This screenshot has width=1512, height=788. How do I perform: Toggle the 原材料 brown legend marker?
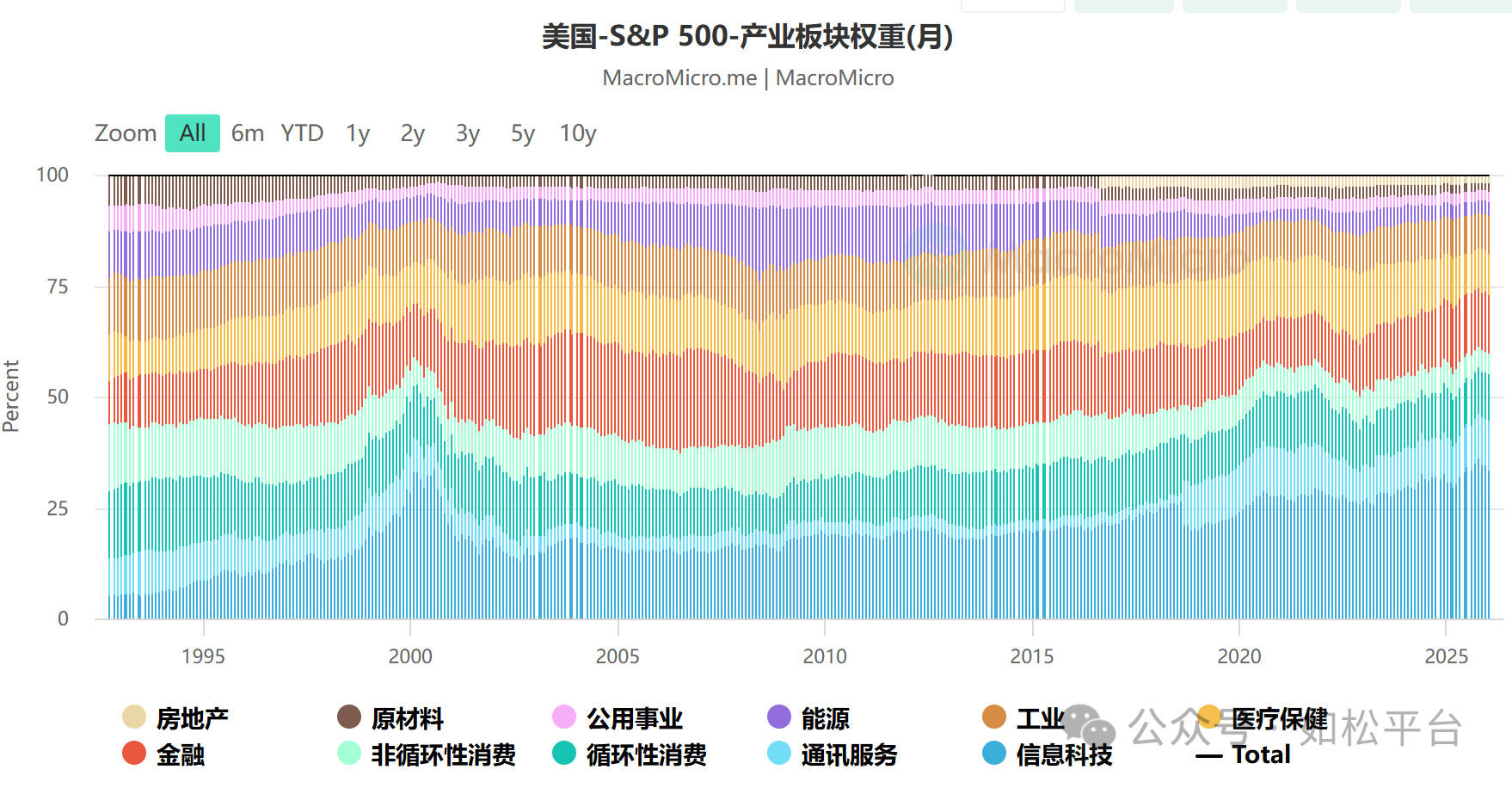349,717
